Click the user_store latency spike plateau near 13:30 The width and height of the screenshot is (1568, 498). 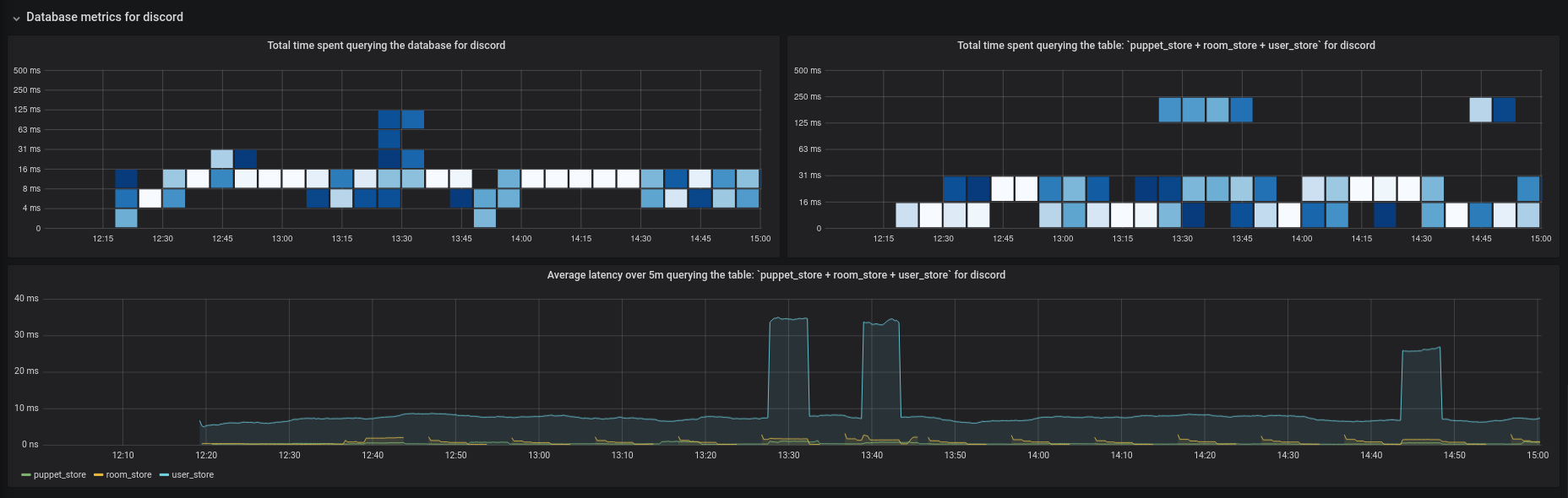coord(789,319)
